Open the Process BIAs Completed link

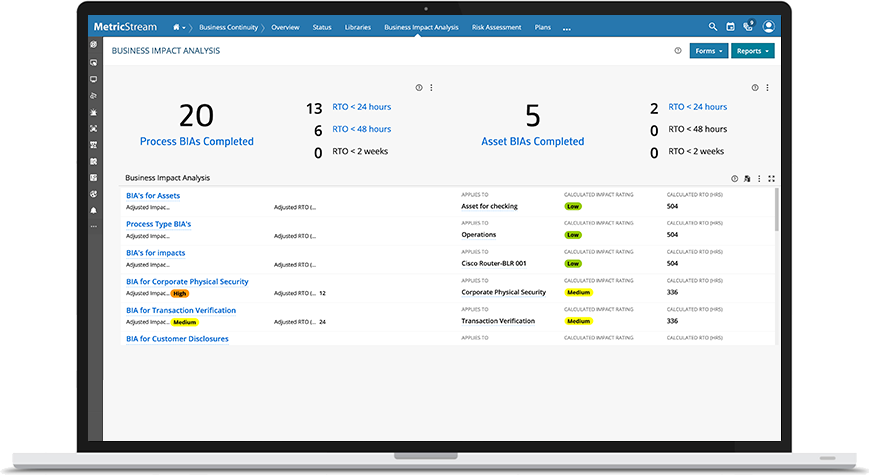(x=196, y=142)
